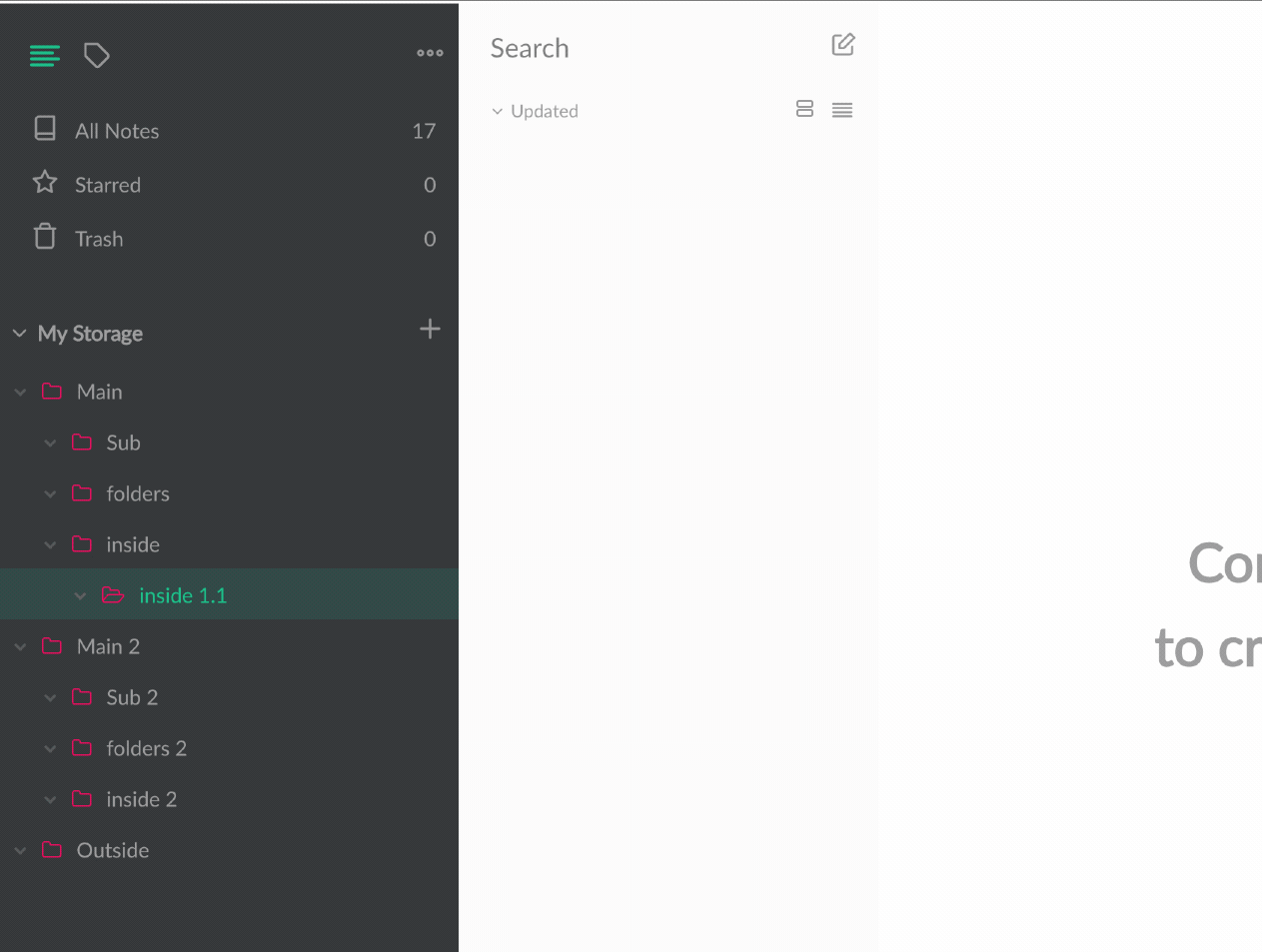Click the Main 2 folder icon
This screenshot has width=1262, height=952.
(x=52, y=646)
